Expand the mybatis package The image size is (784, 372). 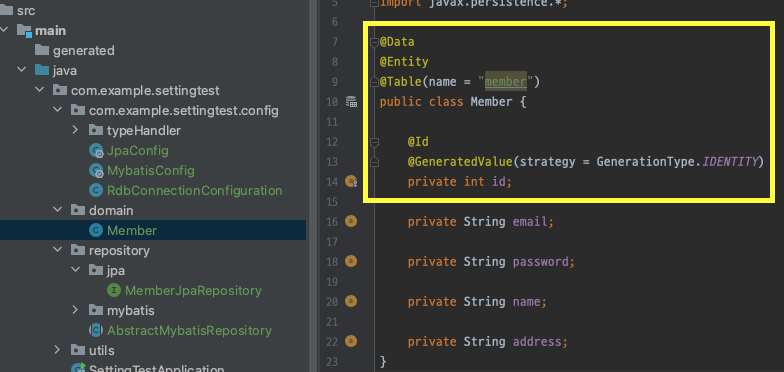point(76,310)
